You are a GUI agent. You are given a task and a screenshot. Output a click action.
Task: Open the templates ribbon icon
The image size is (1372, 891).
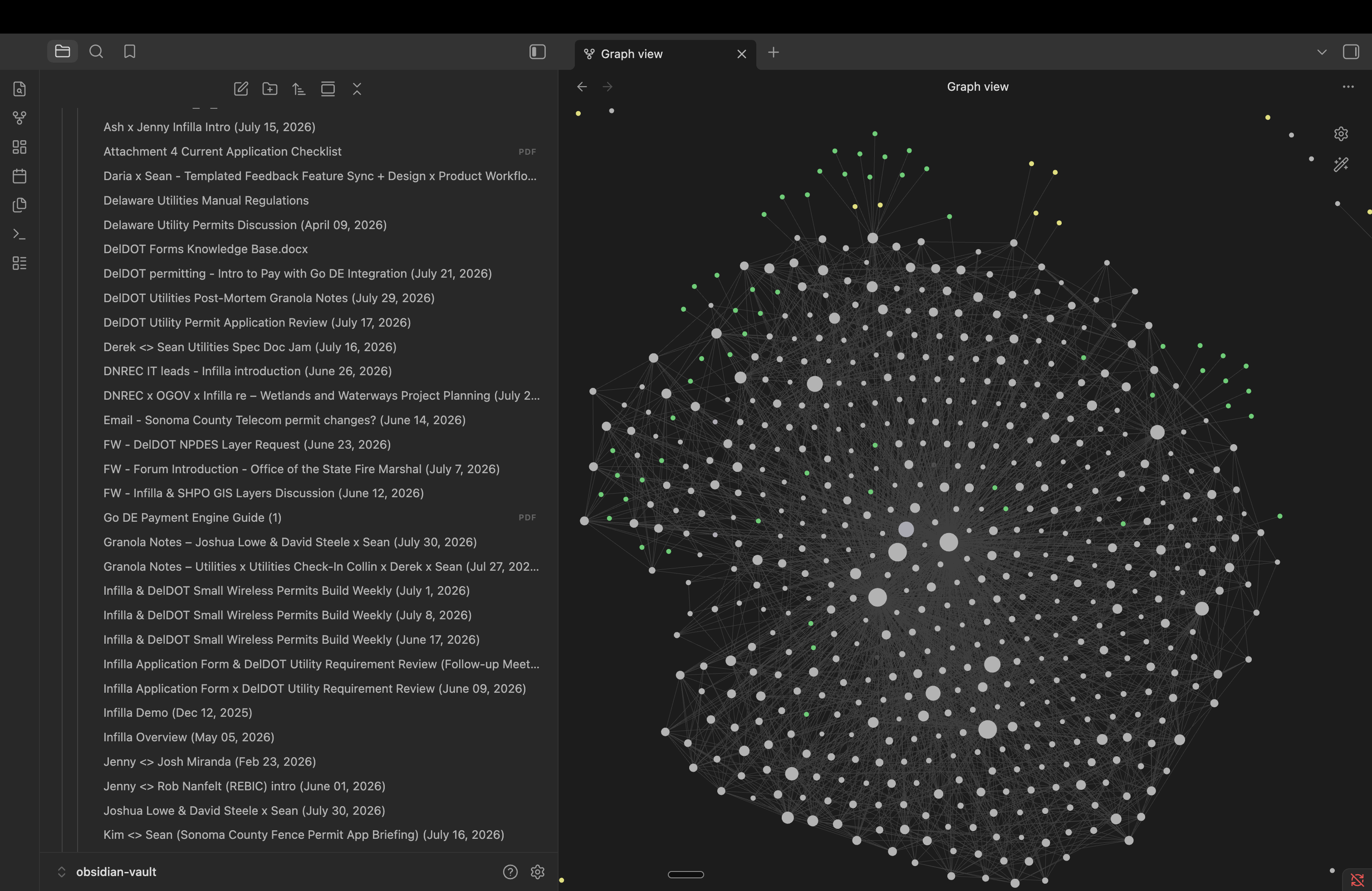click(20, 205)
